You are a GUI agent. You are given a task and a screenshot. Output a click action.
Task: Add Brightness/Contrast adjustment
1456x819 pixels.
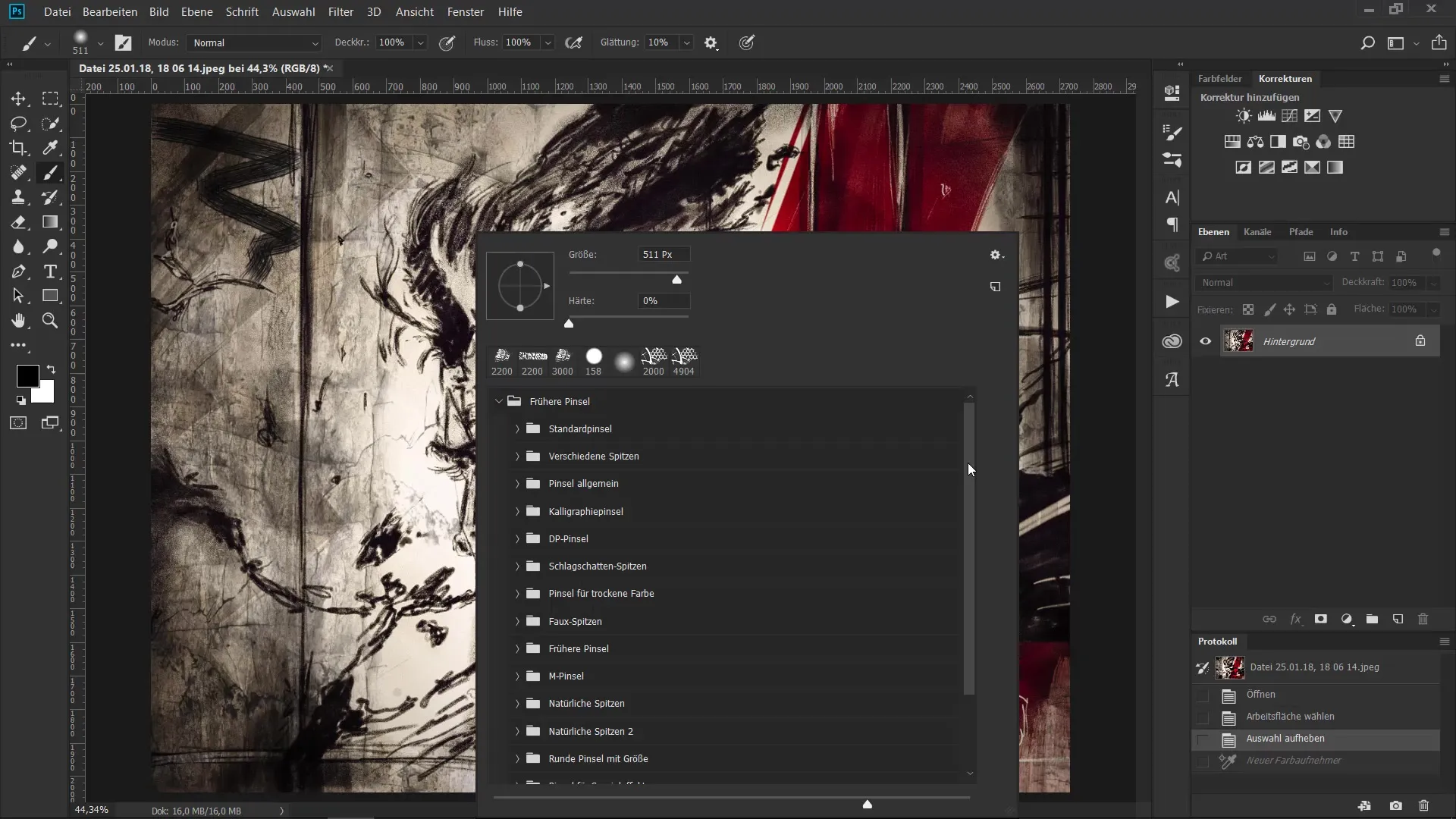point(1244,116)
